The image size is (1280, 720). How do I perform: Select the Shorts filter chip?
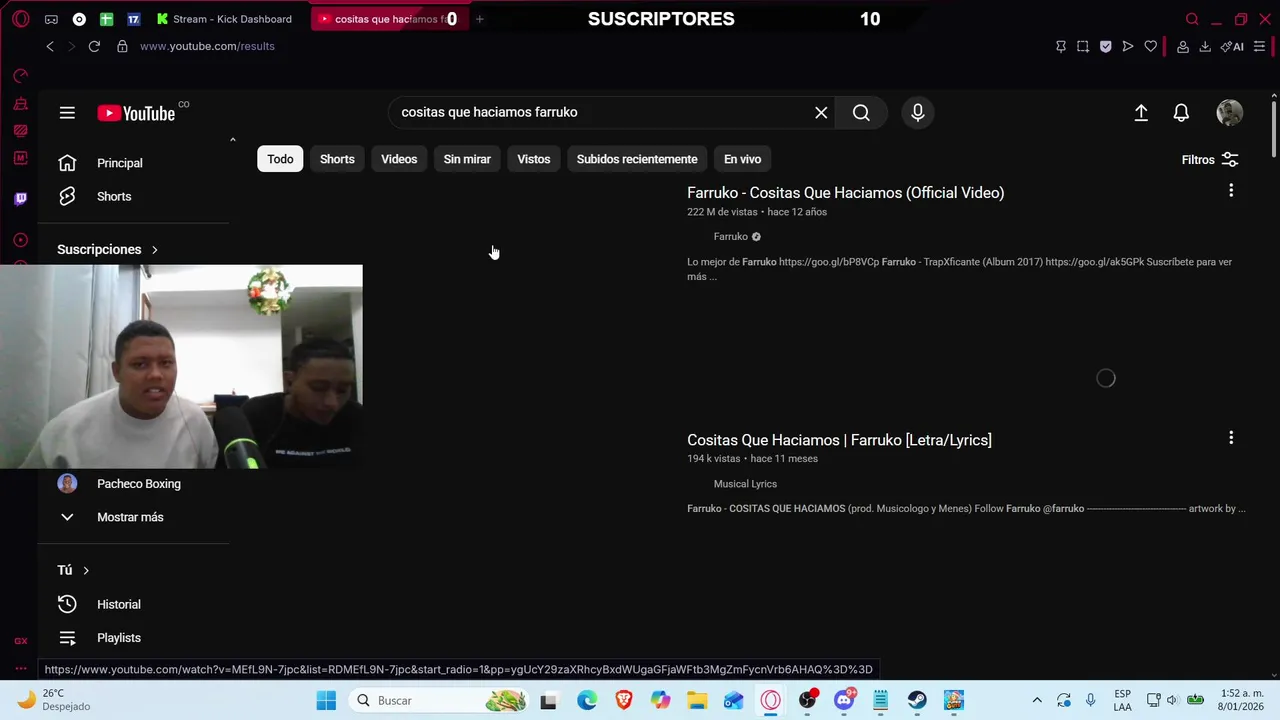337,159
